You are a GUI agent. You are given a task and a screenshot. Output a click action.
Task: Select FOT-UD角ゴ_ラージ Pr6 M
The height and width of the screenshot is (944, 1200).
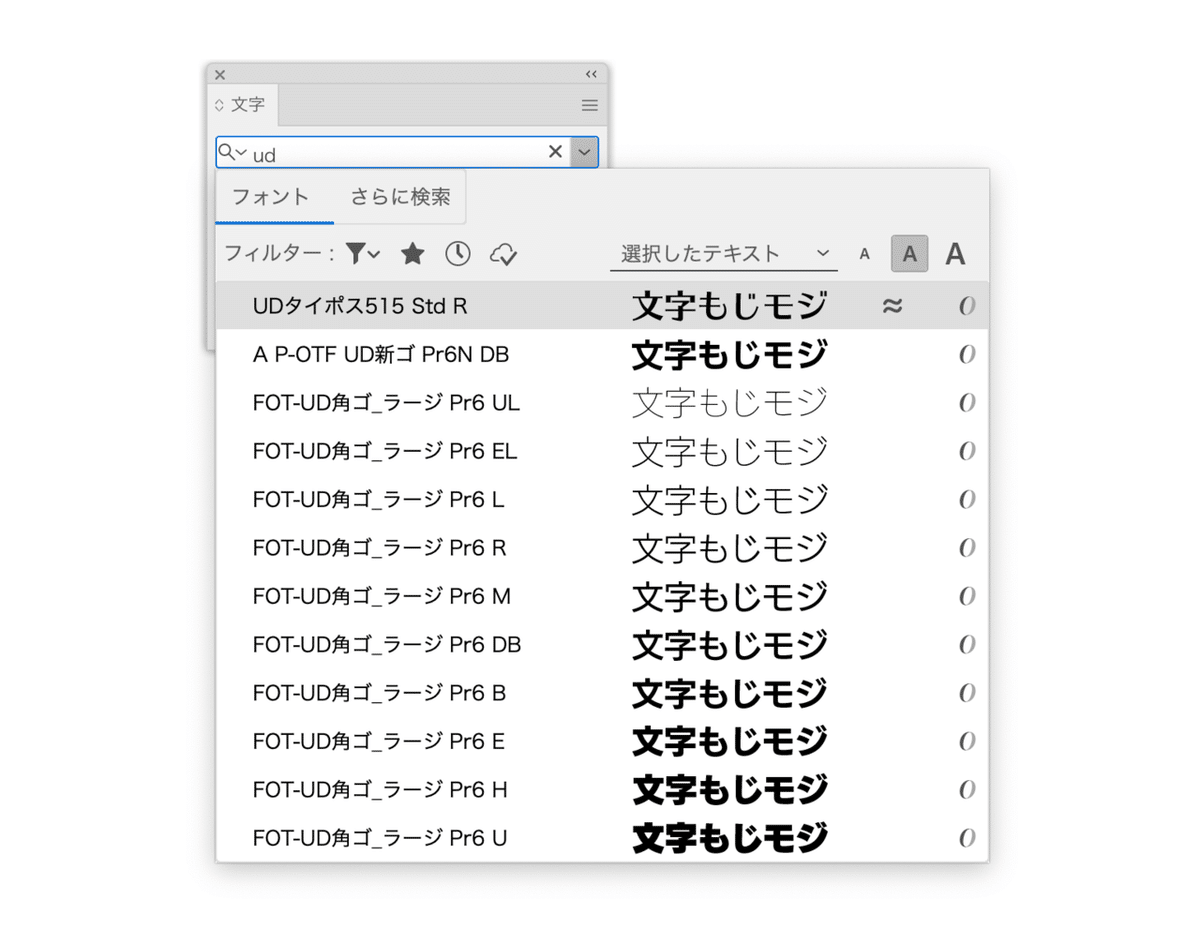(602, 596)
